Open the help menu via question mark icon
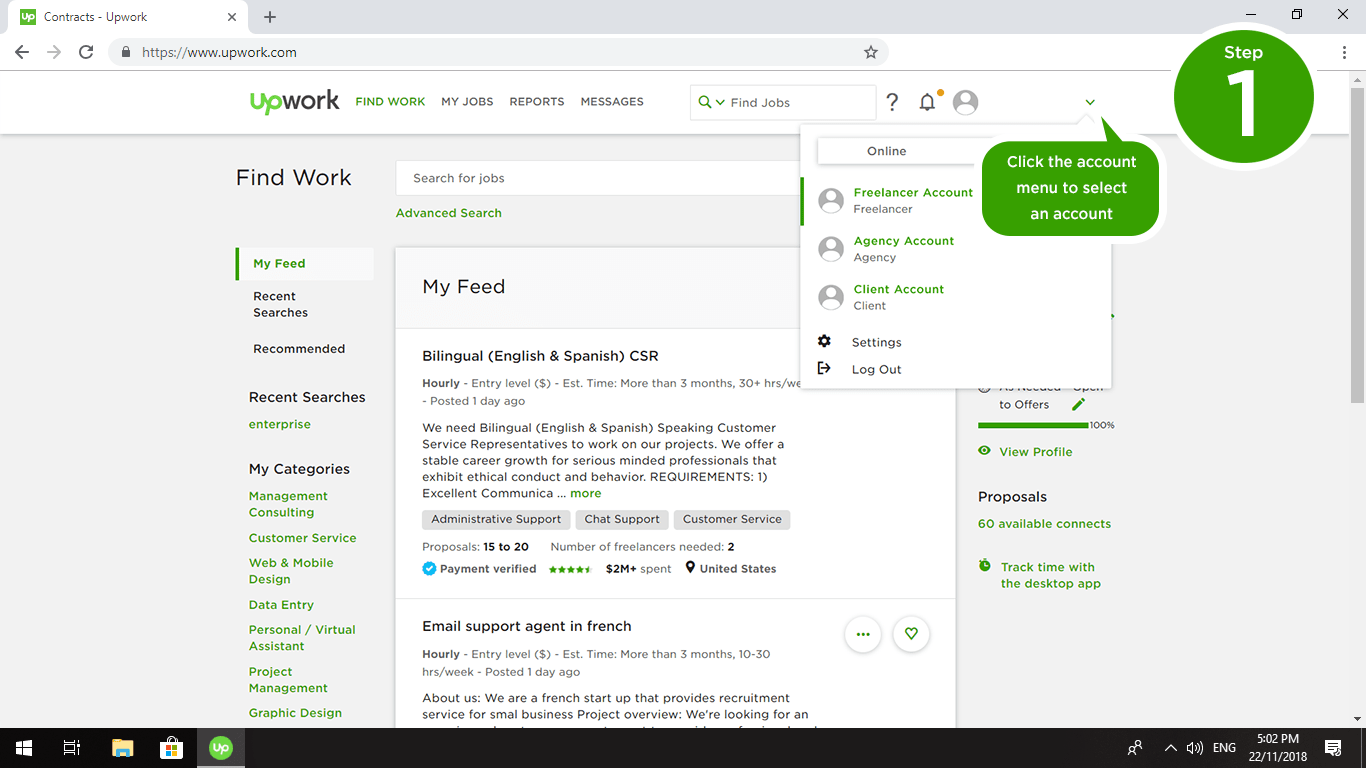Screen dimensions: 1366x768 [892, 102]
